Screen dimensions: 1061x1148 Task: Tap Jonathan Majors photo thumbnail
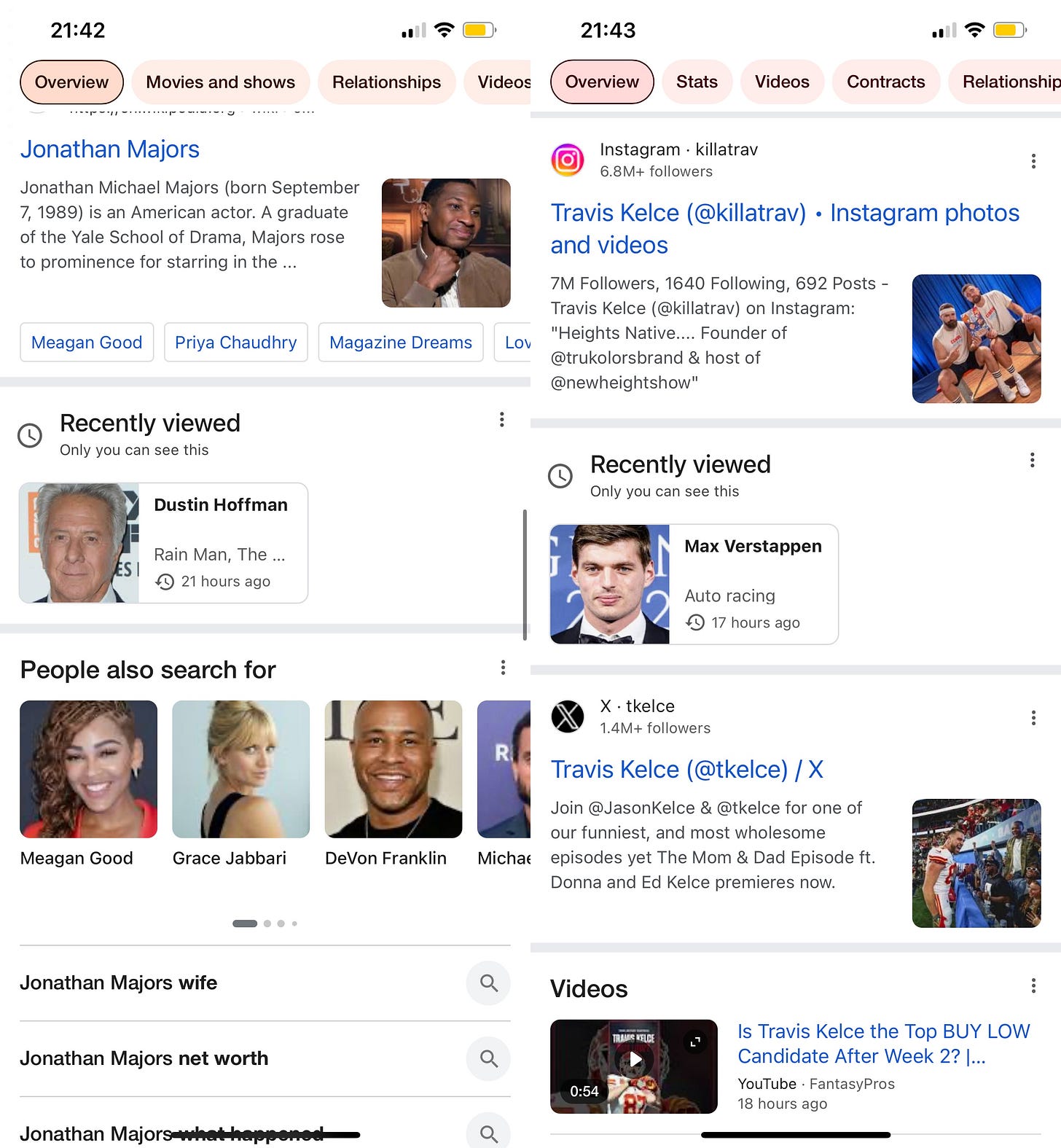(x=446, y=243)
